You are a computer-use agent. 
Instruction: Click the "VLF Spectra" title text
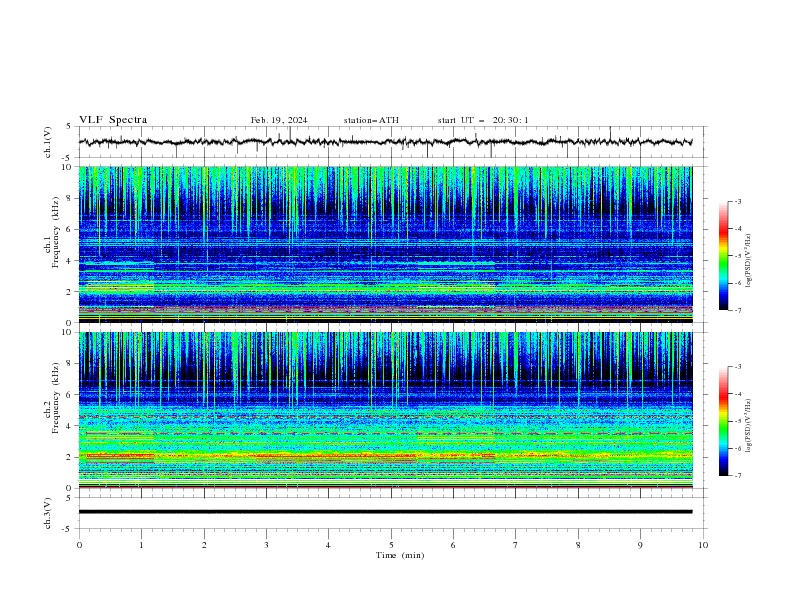point(113,120)
